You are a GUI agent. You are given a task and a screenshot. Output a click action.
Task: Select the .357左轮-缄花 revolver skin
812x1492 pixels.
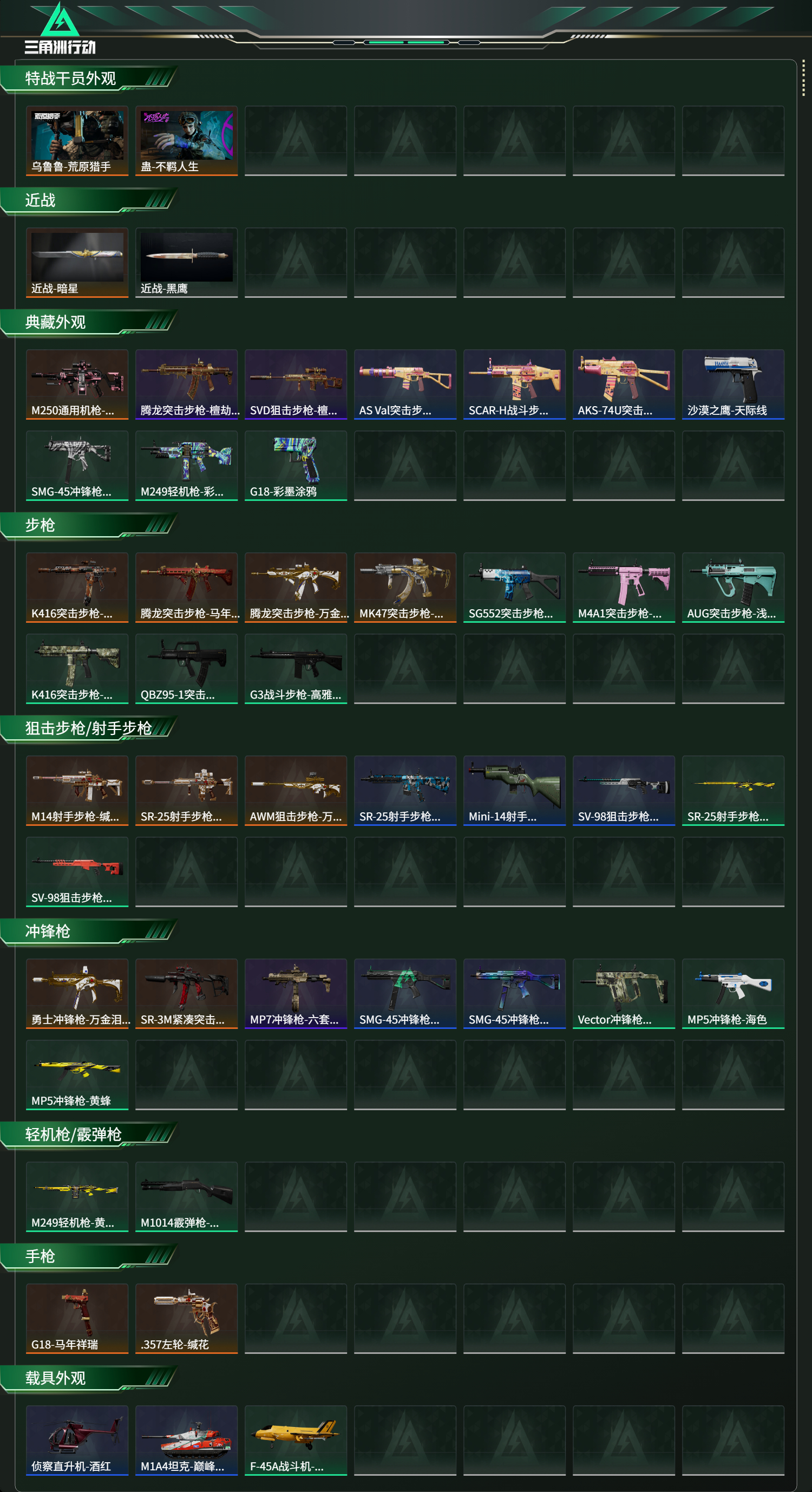(x=186, y=1318)
